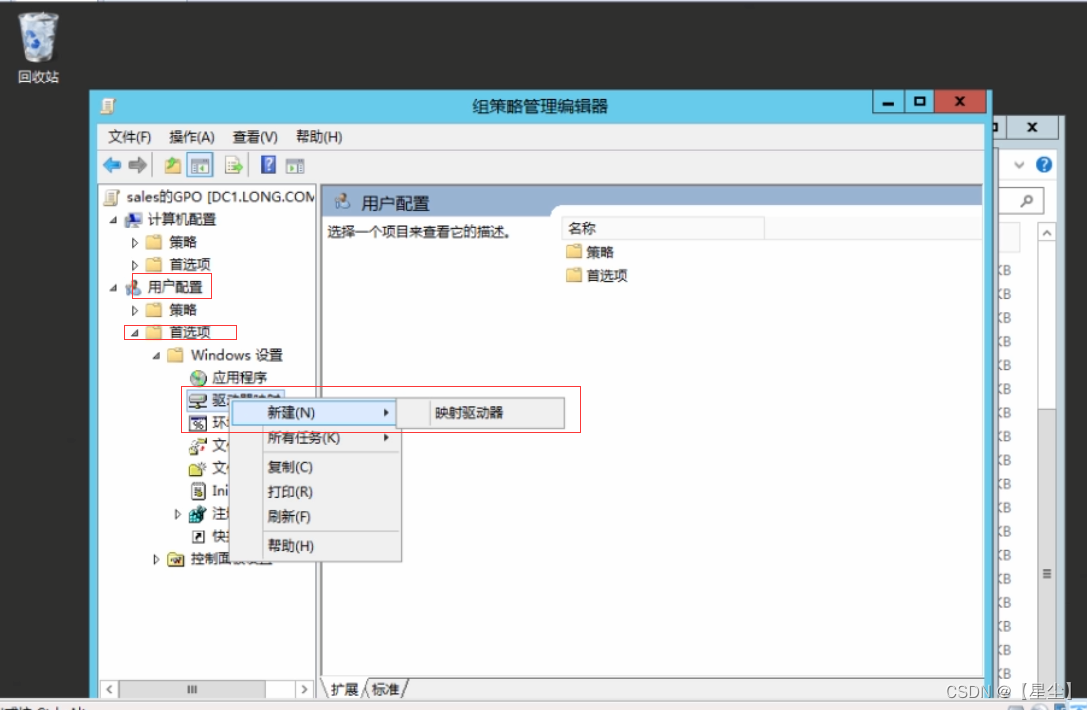Select 首选项 folder in right pane
This screenshot has height=710, width=1087.
click(x=598, y=276)
